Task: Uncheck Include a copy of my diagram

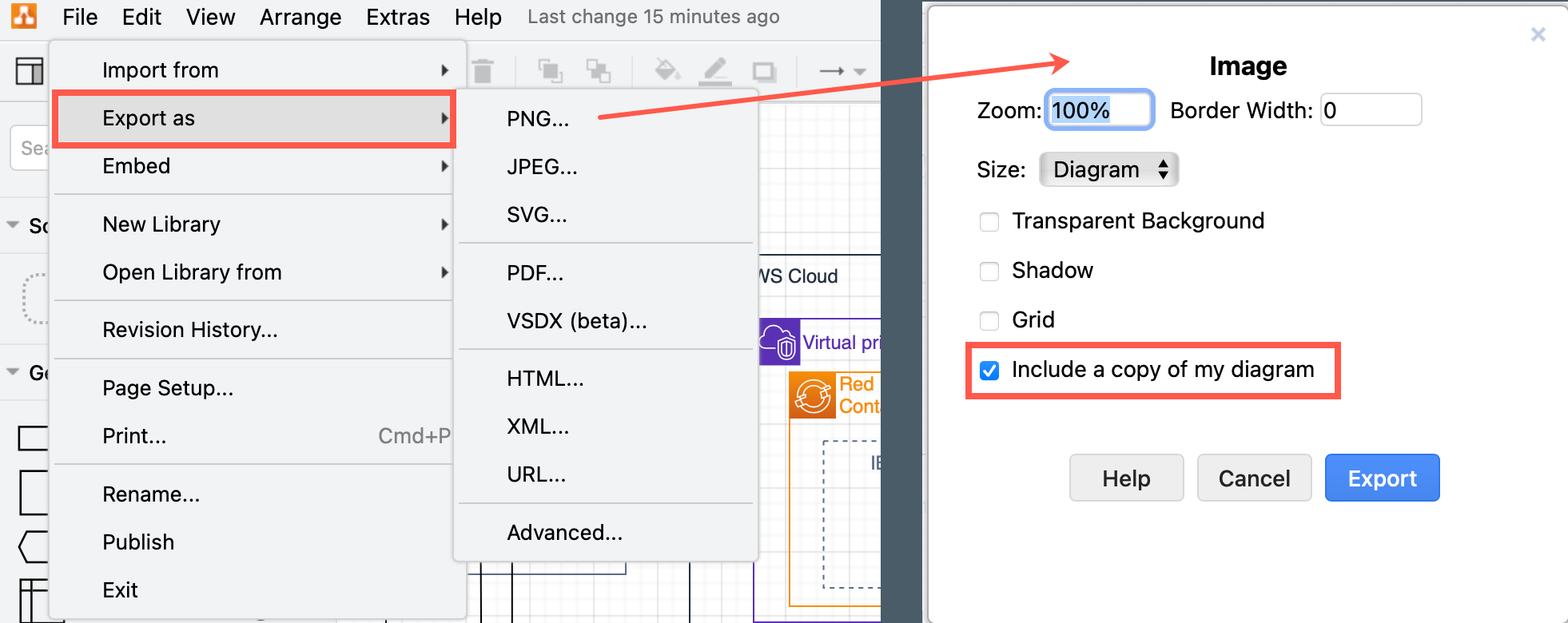Action: 989,370
